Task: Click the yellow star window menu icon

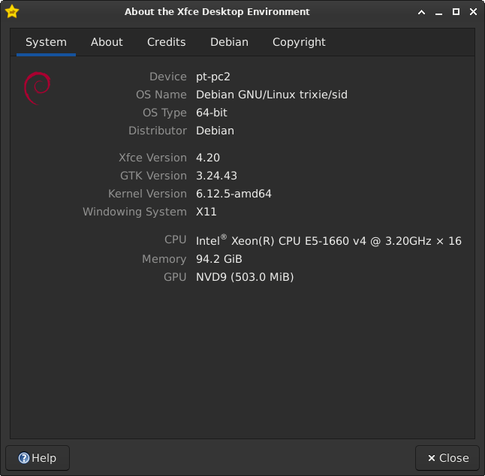Action: 12,12
